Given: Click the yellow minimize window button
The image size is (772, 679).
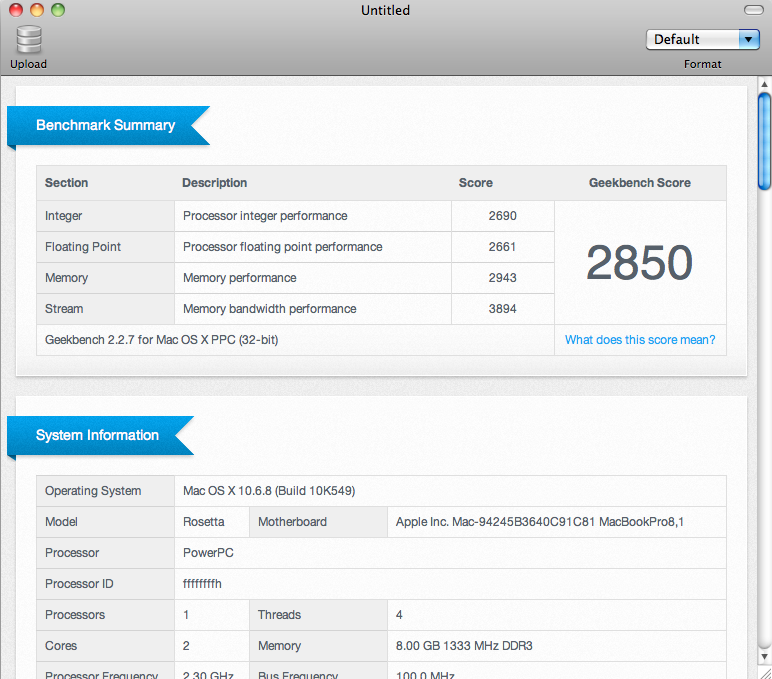Looking at the screenshot, I should (x=37, y=10).
